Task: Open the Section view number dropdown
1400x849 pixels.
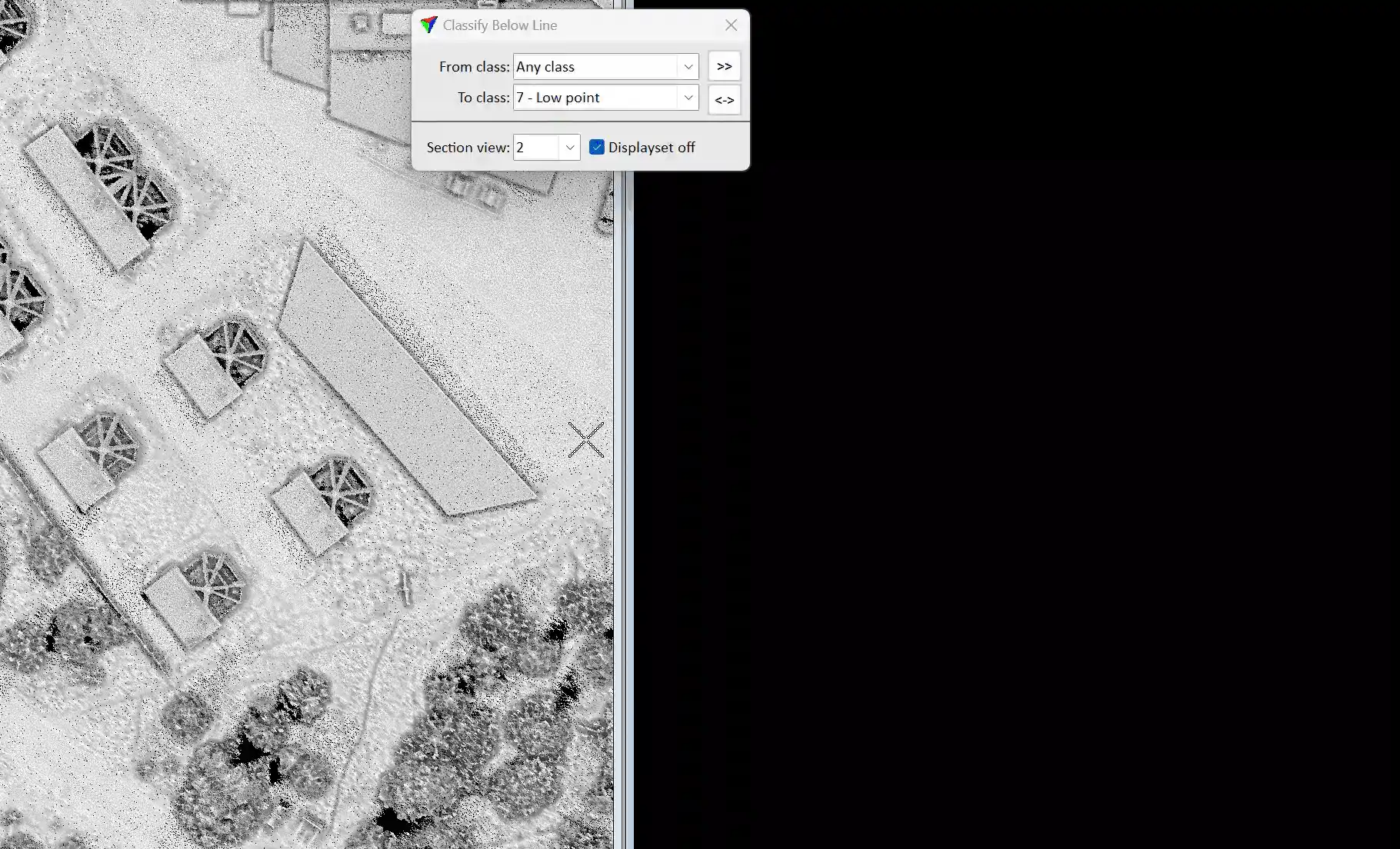Action: (569, 148)
